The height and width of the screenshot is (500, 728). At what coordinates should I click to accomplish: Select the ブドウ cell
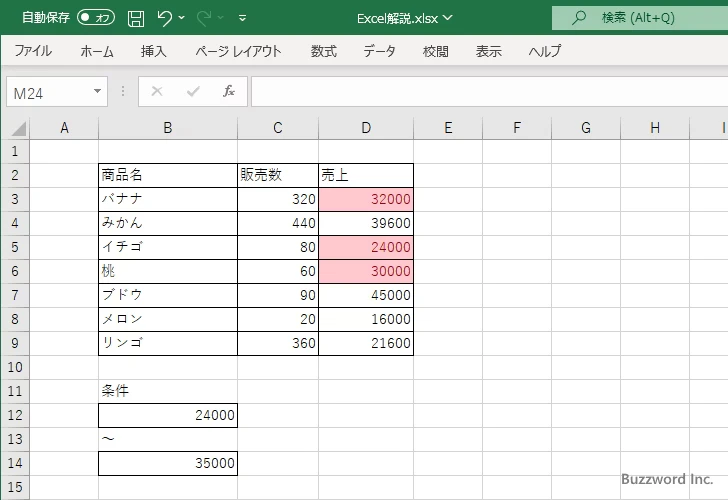click(x=168, y=295)
